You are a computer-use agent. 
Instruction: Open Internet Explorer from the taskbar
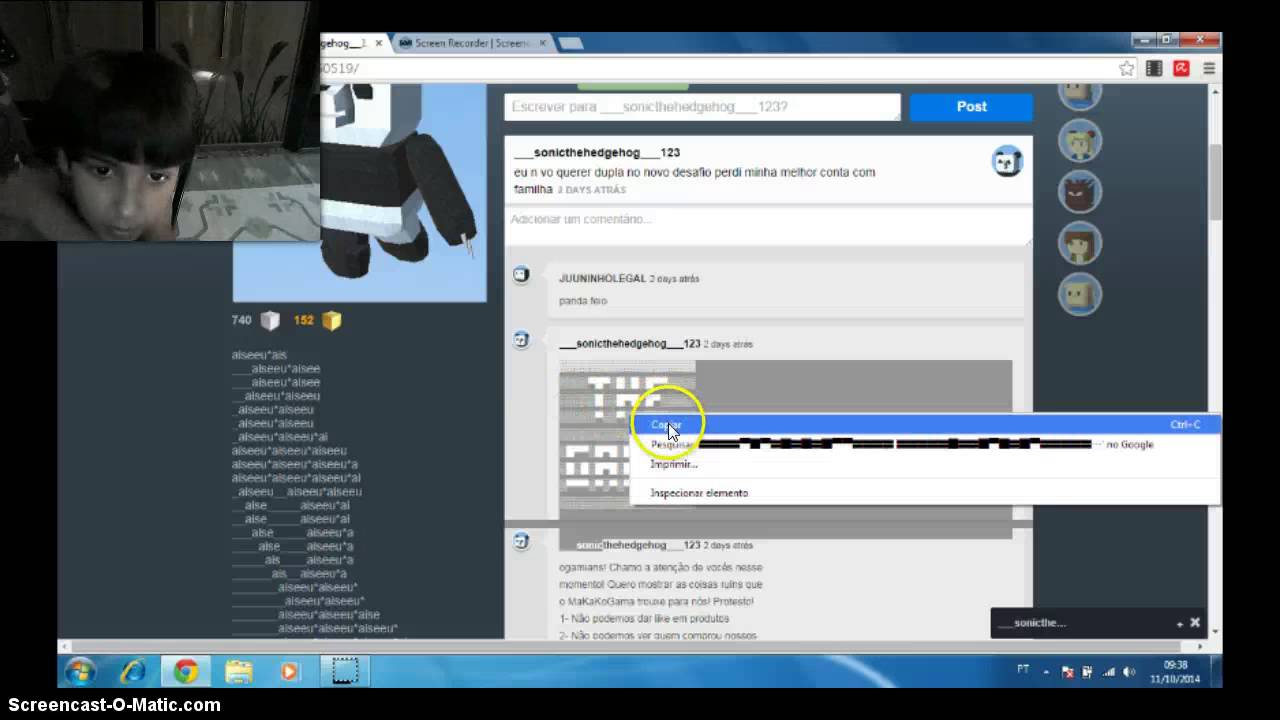133,671
